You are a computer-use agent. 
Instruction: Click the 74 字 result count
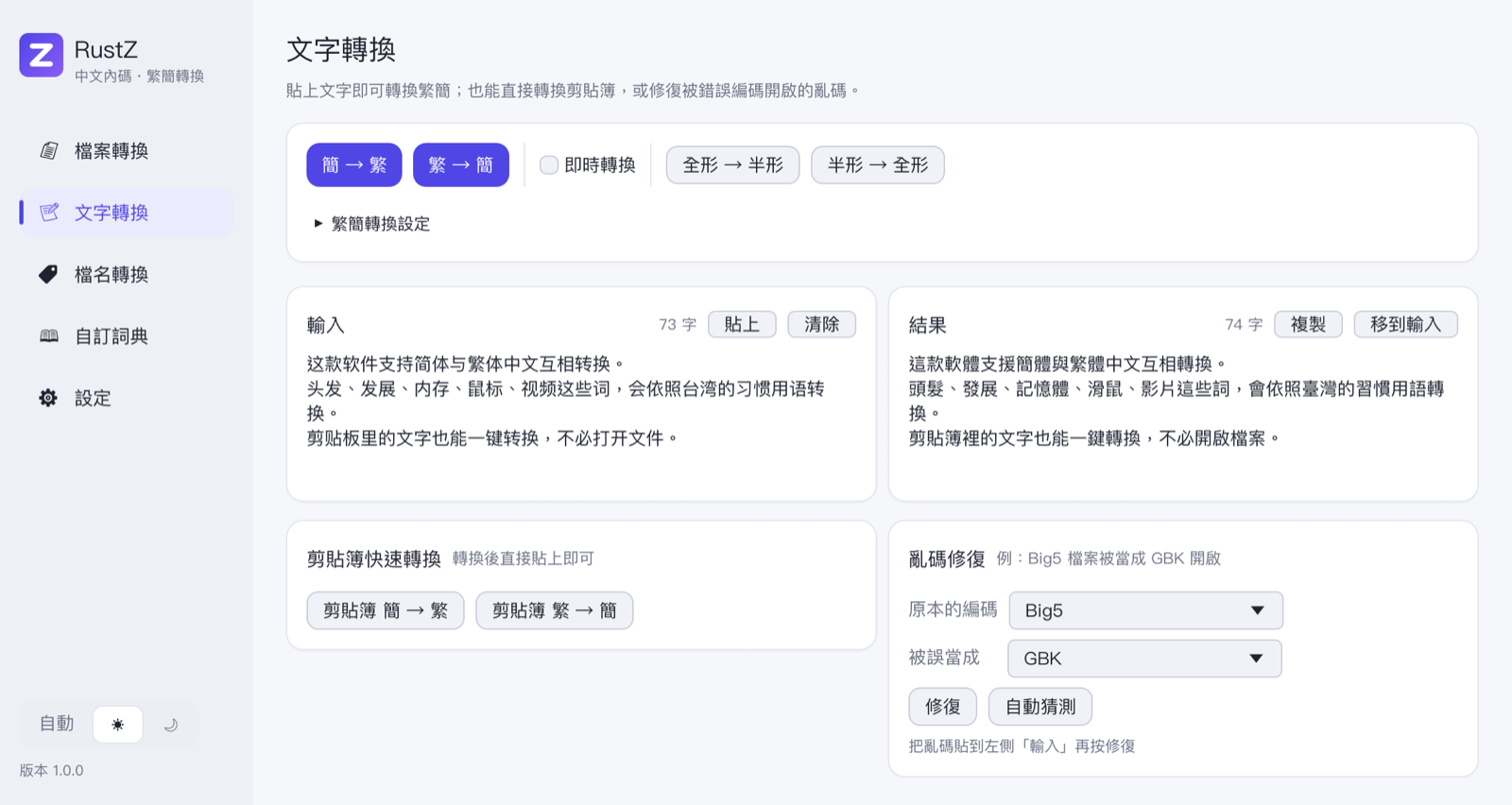click(x=1244, y=325)
